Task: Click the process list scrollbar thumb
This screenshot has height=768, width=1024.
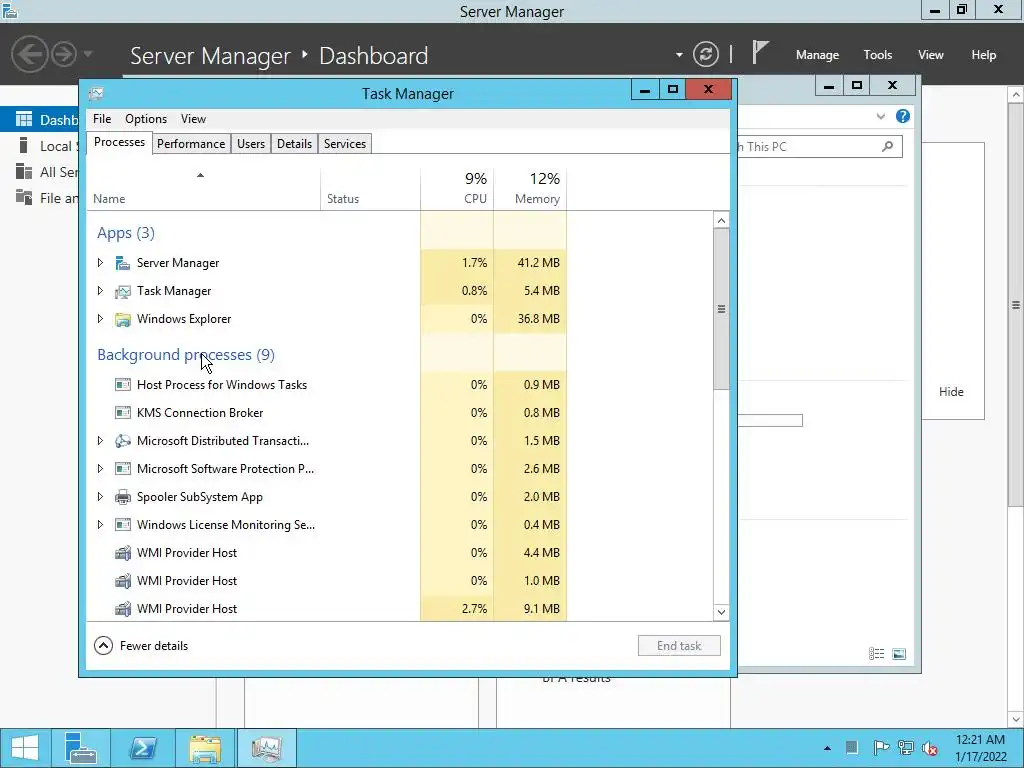Action: (721, 309)
